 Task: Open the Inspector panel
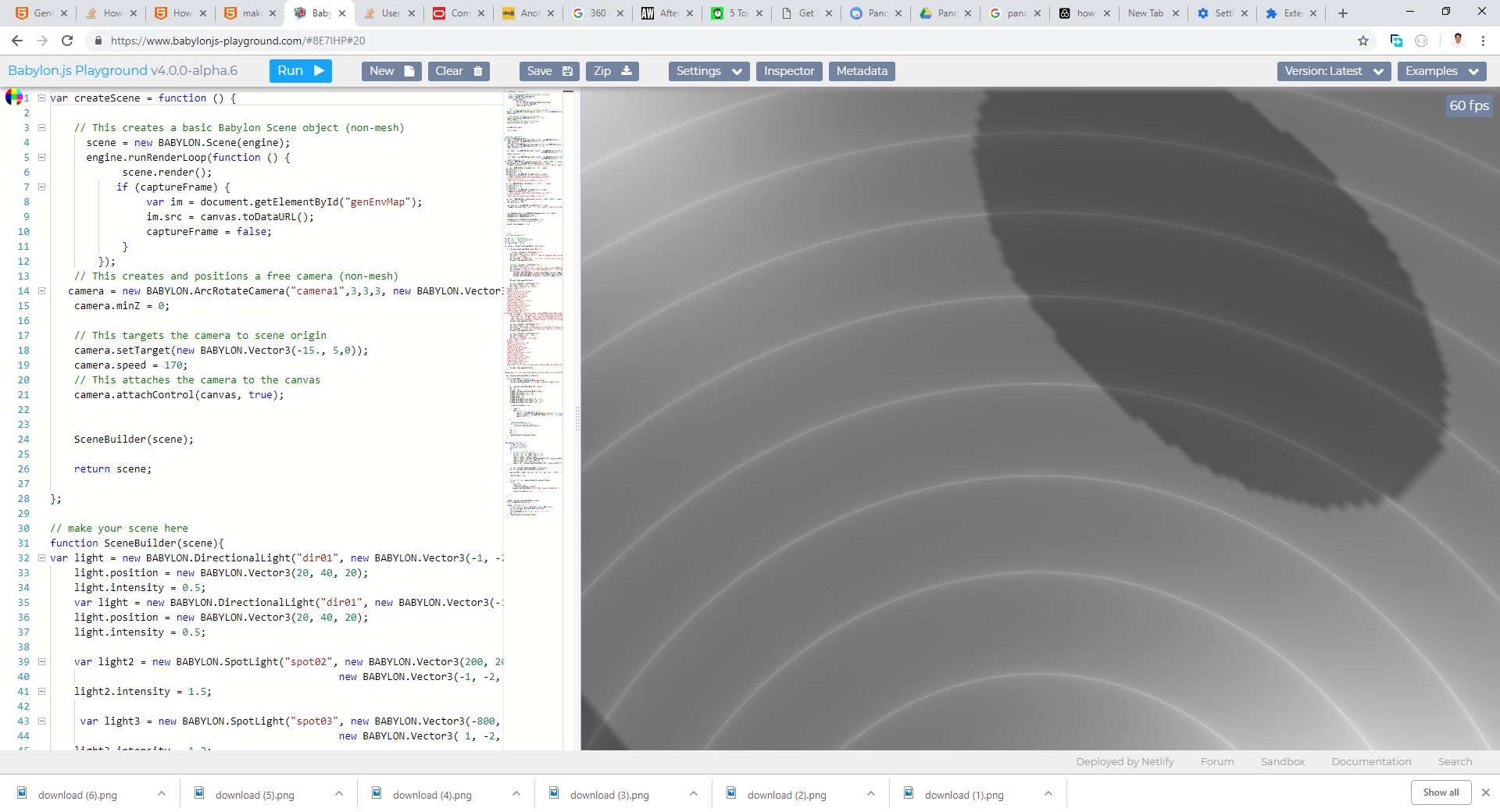789,71
